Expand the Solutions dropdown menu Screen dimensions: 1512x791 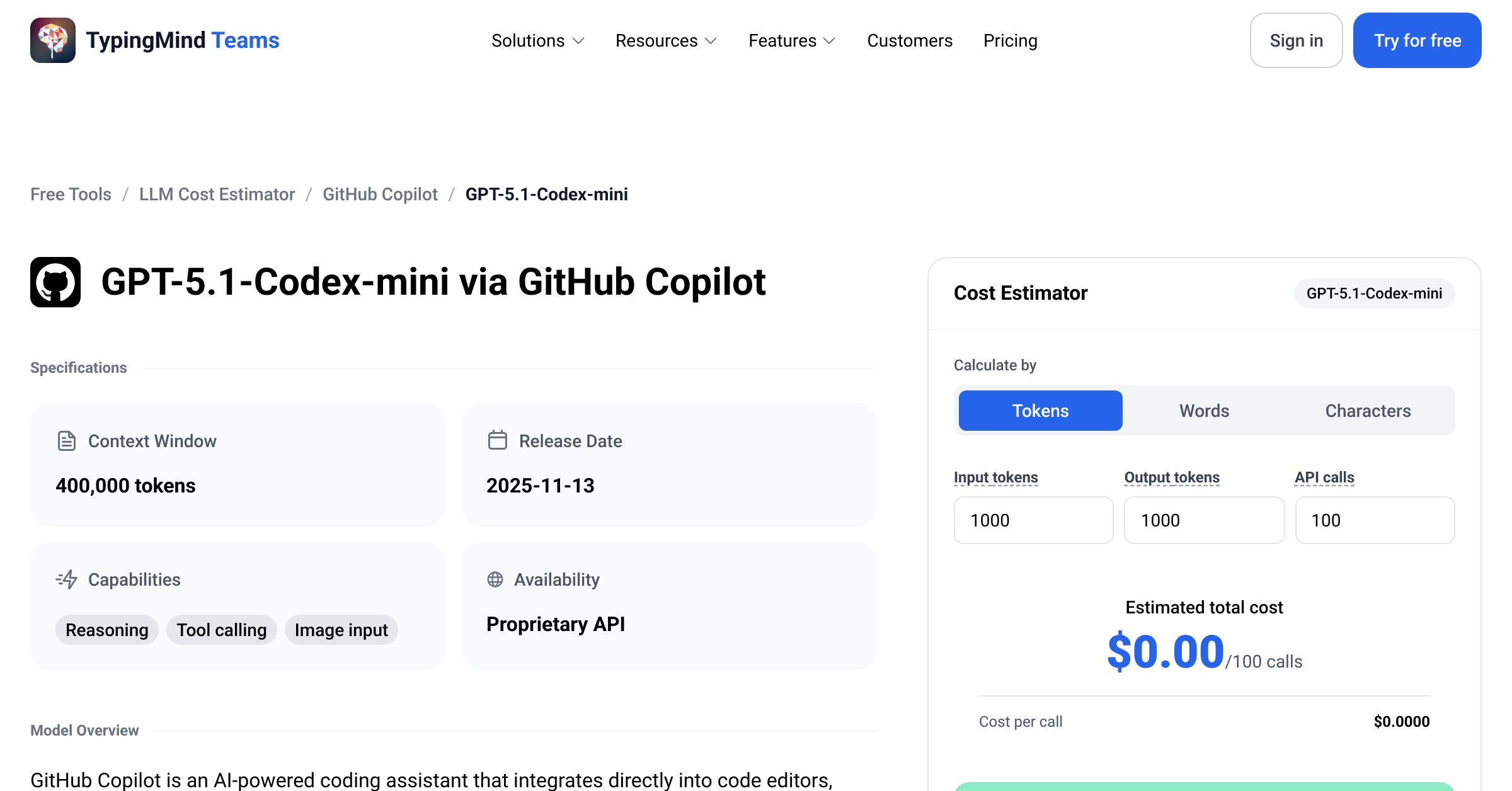click(x=538, y=40)
